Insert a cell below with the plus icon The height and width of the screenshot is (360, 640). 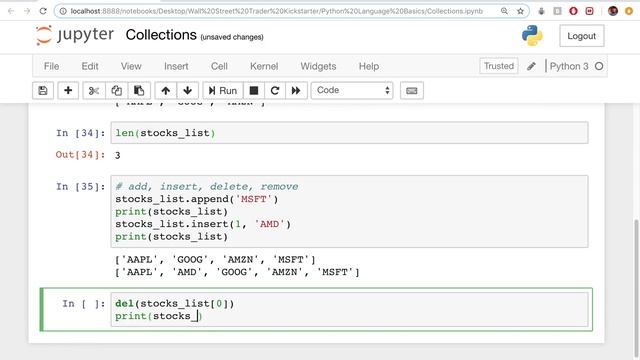tap(68, 90)
